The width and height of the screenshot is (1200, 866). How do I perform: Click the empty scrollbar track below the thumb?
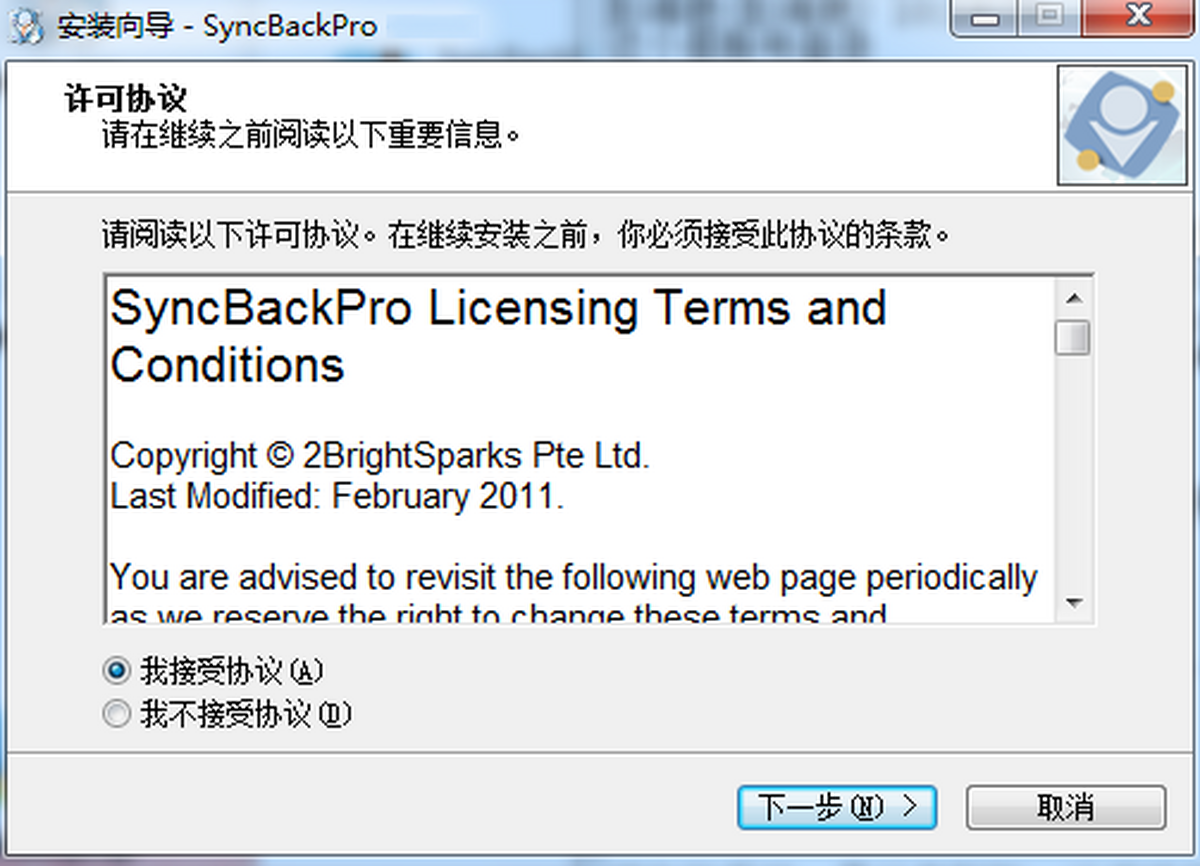[x=1074, y=470]
